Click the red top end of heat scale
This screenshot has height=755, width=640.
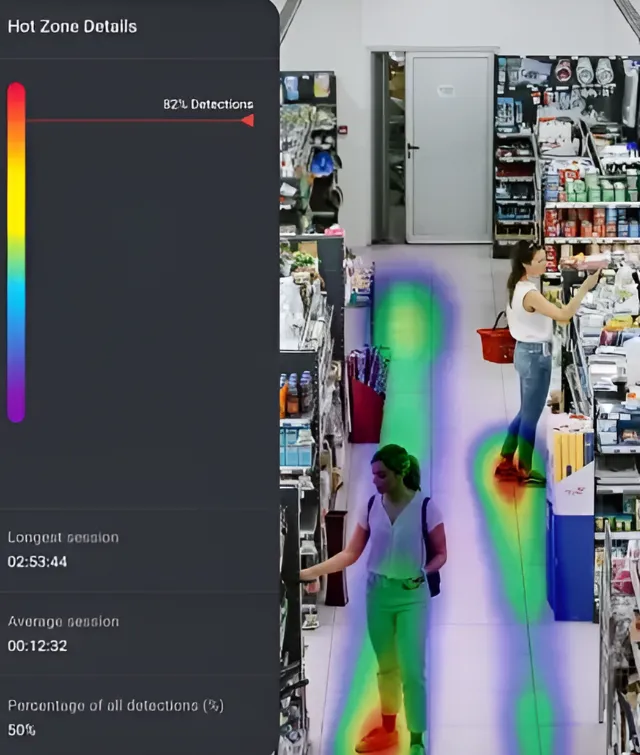pos(16,93)
